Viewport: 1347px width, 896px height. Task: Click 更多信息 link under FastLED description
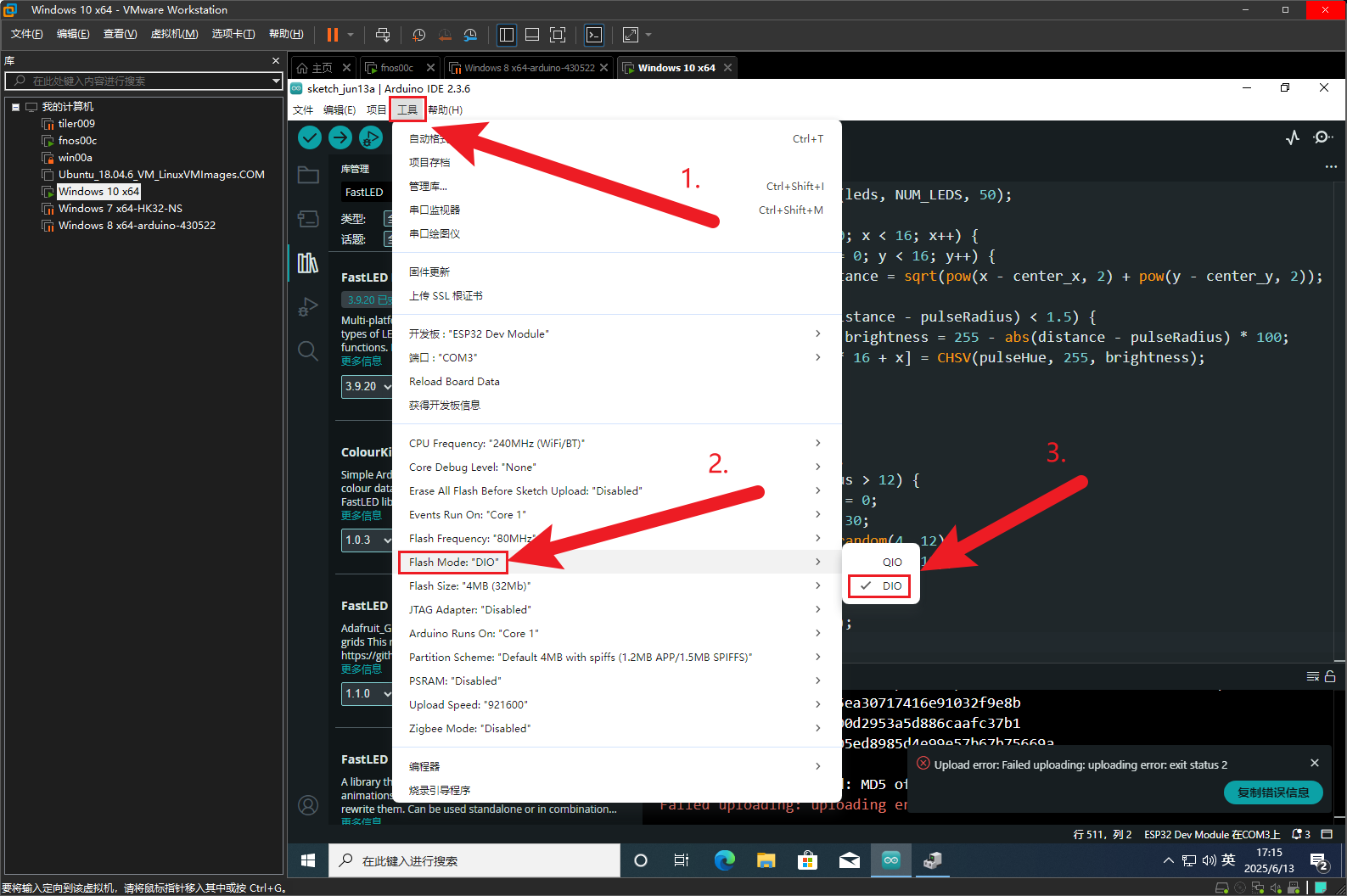point(362,361)
